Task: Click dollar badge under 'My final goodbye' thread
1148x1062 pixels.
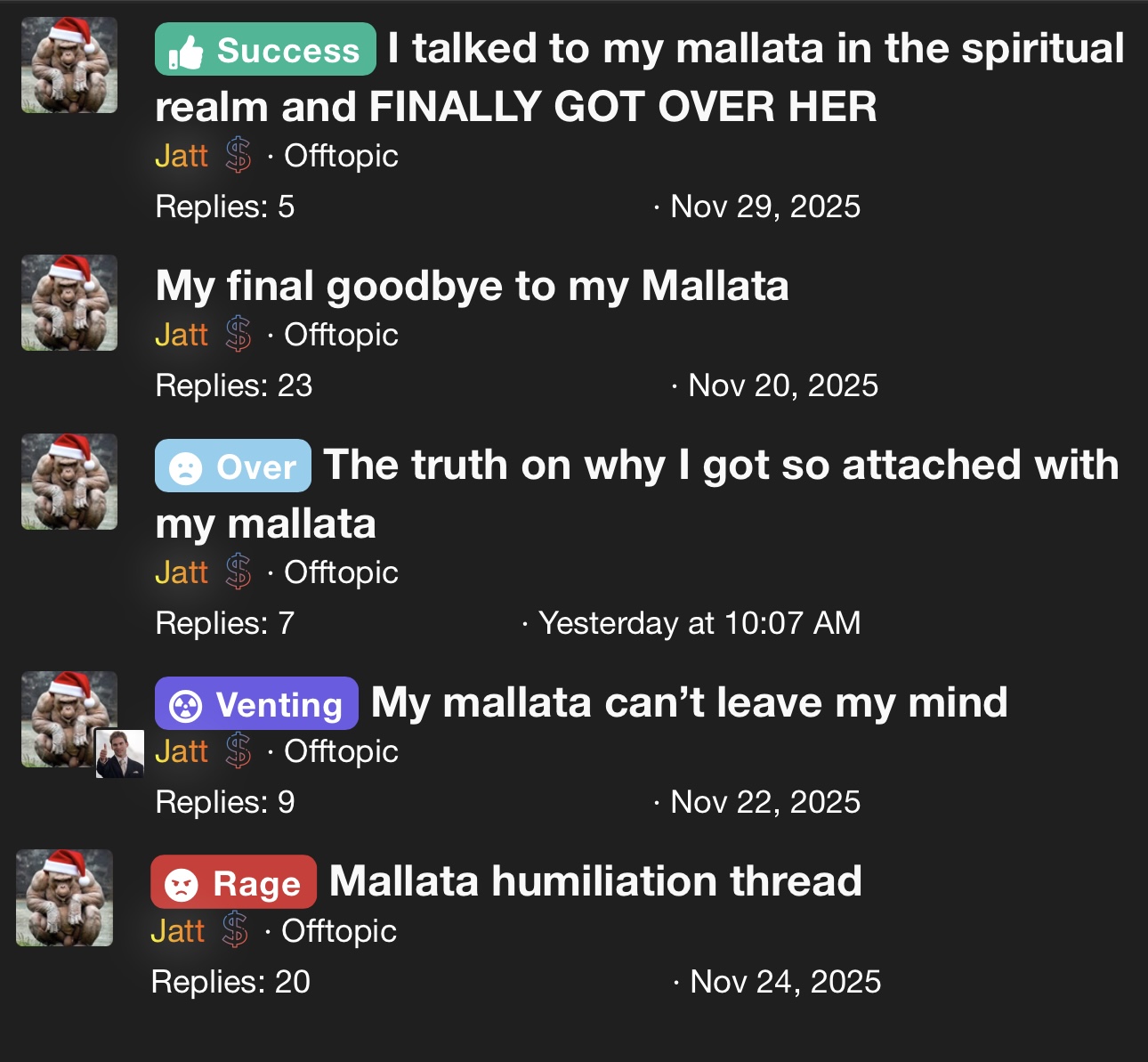Action: tap(238, 335)
